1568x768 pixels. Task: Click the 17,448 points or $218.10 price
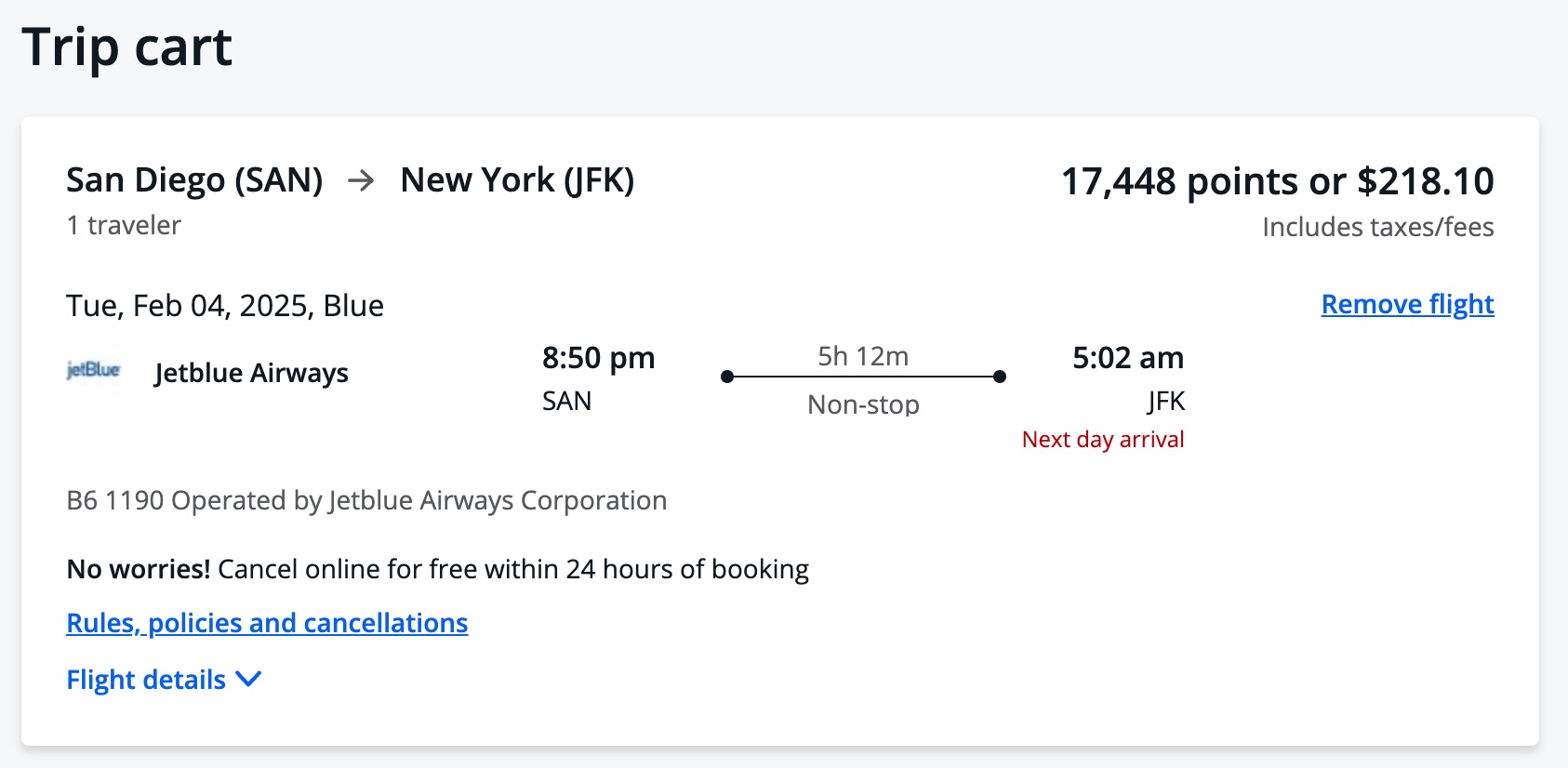(1278, 181)
